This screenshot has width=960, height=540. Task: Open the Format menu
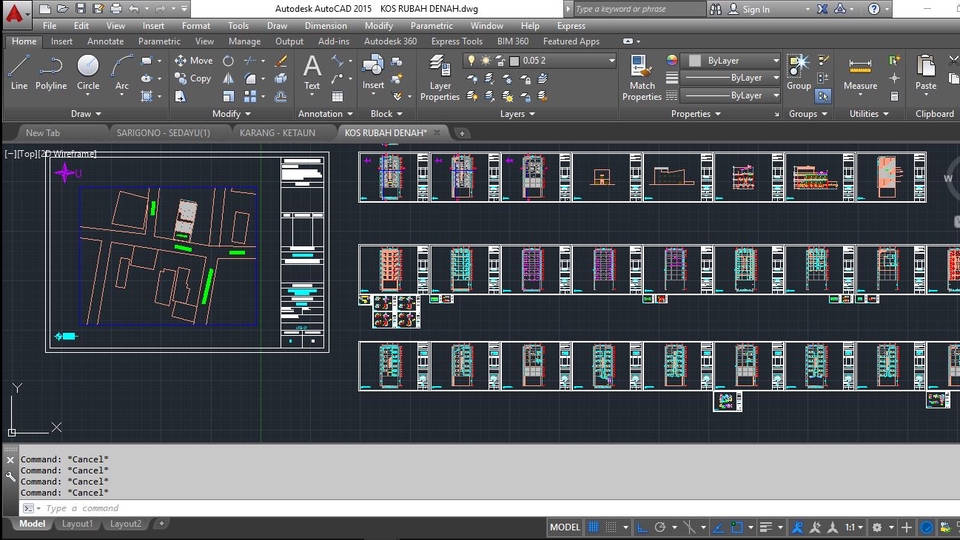196,26
